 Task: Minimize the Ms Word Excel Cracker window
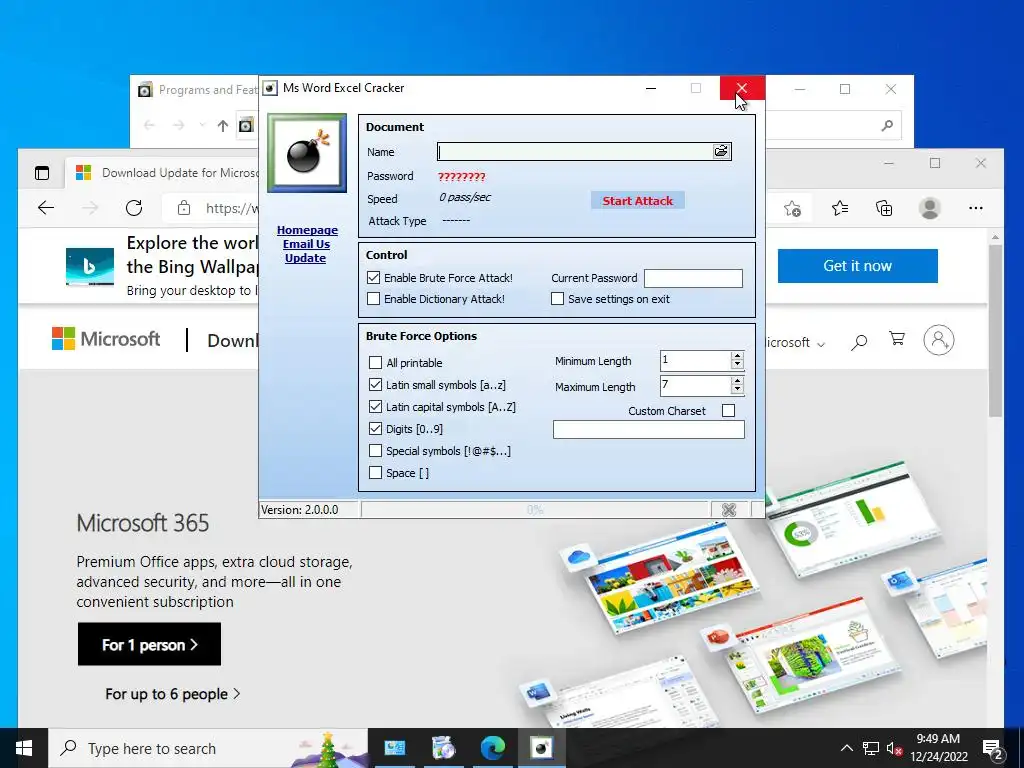click(x=651, y=88)
